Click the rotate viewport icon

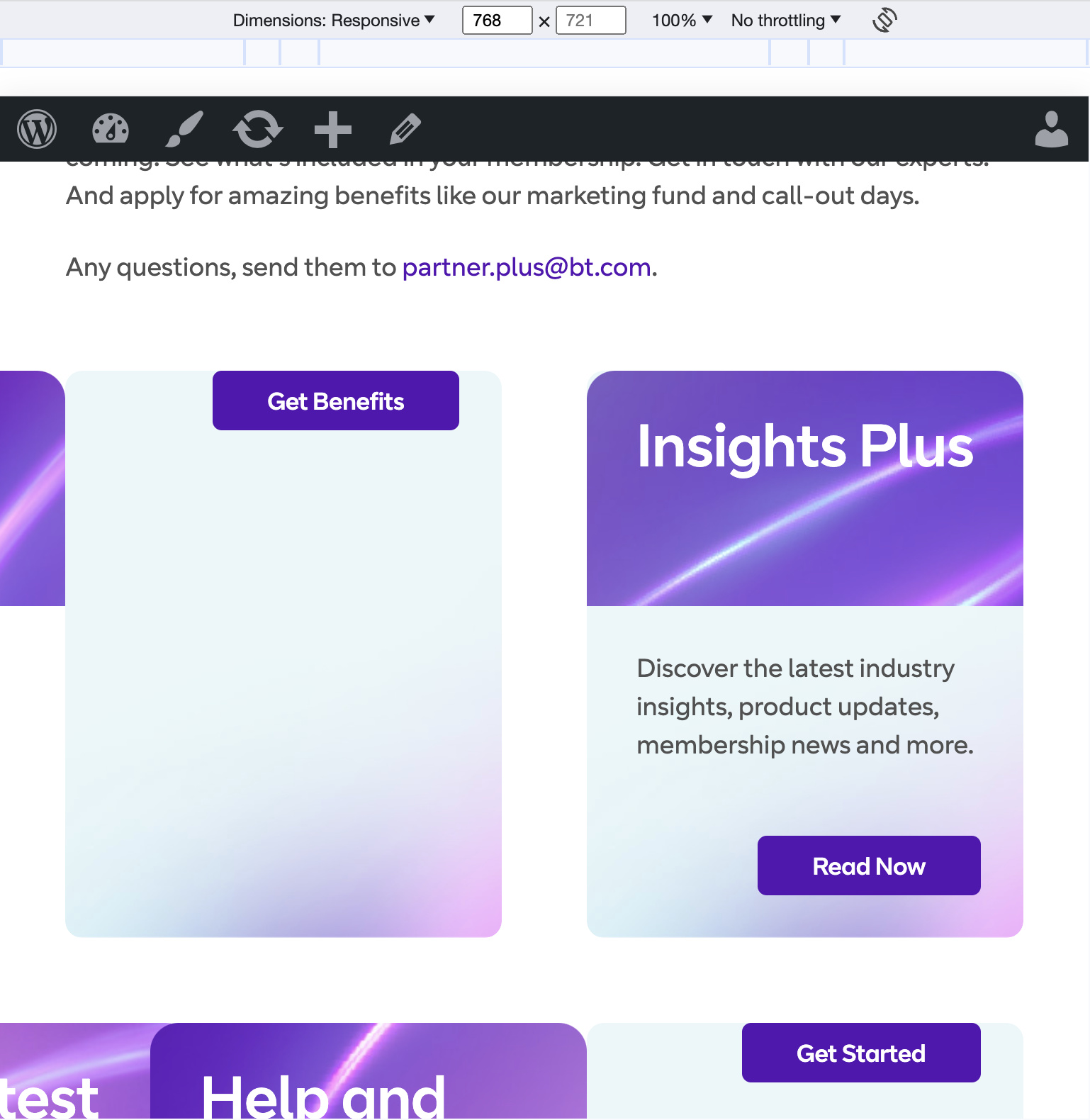[884, 20]
